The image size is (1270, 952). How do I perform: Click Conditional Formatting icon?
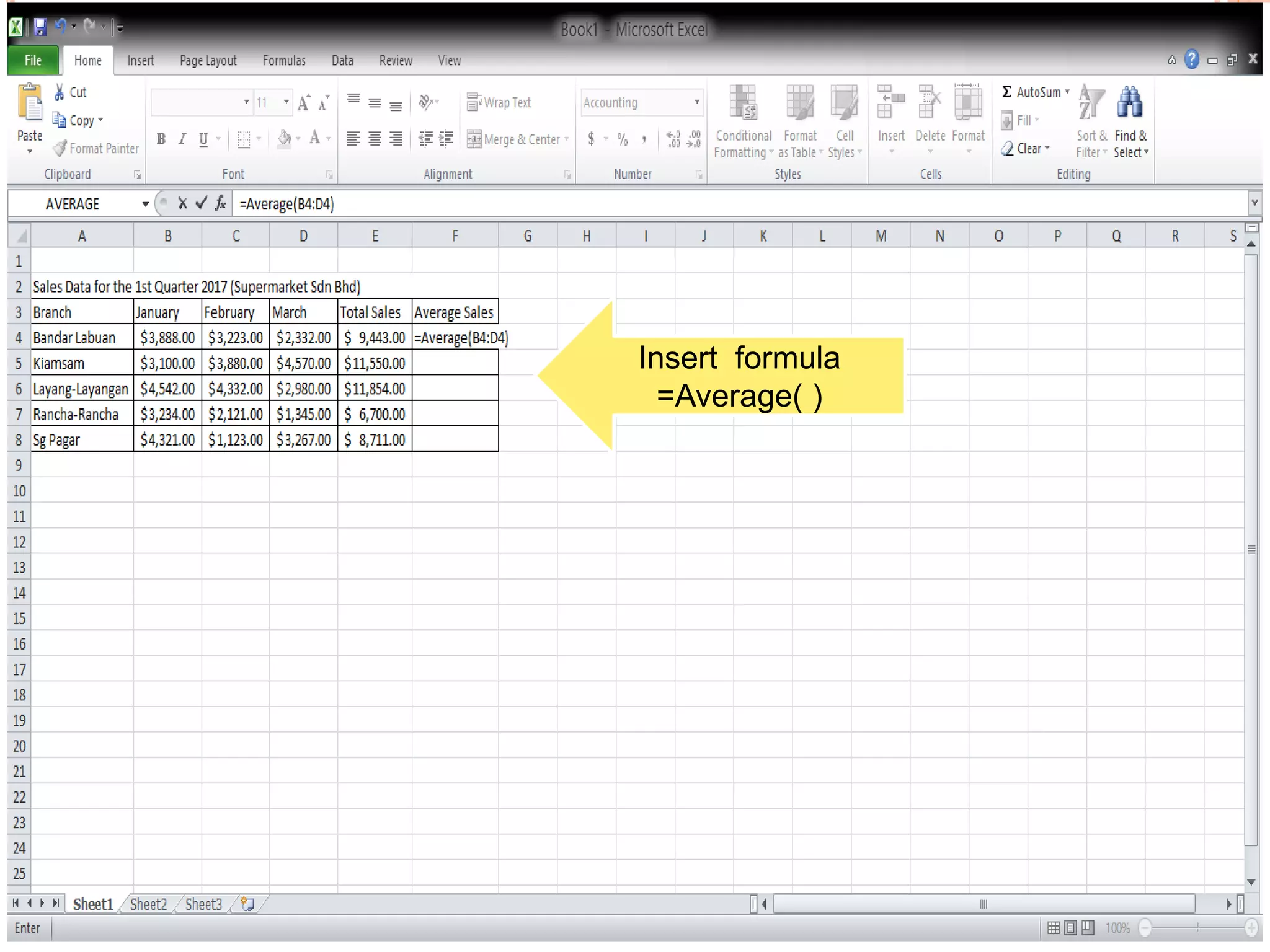click(x=743, y=103)
